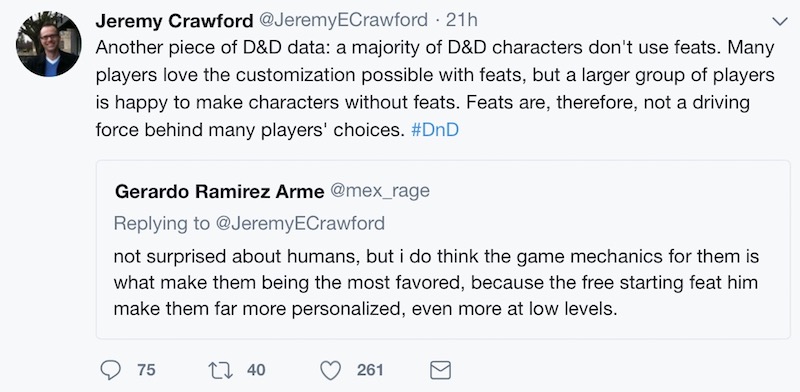Click the direct message envelope icon
This screenshot has width=800, height=392.
440,370
